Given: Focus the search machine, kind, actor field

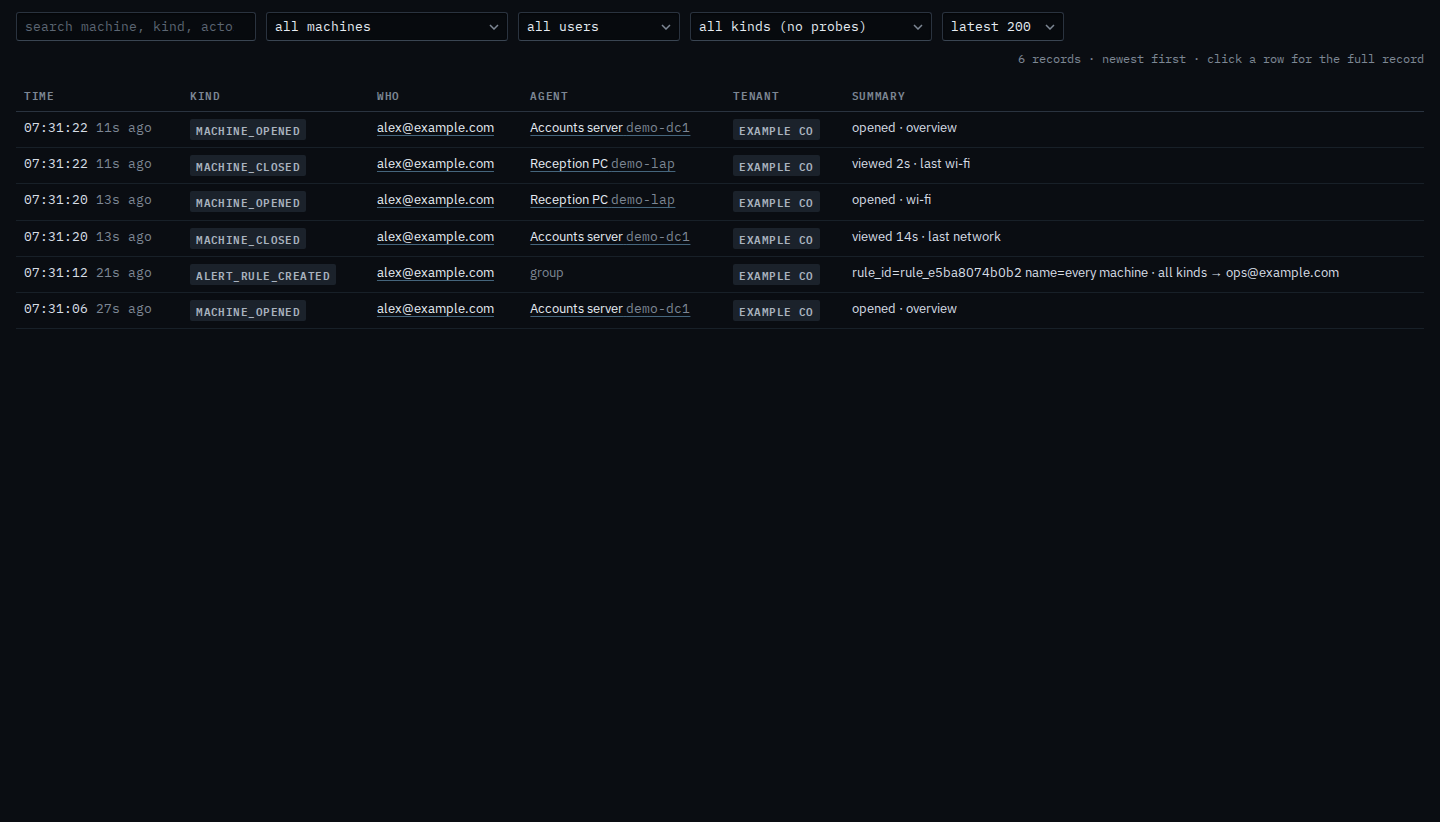Looking at the screenshot, I should tap(136, 26).
